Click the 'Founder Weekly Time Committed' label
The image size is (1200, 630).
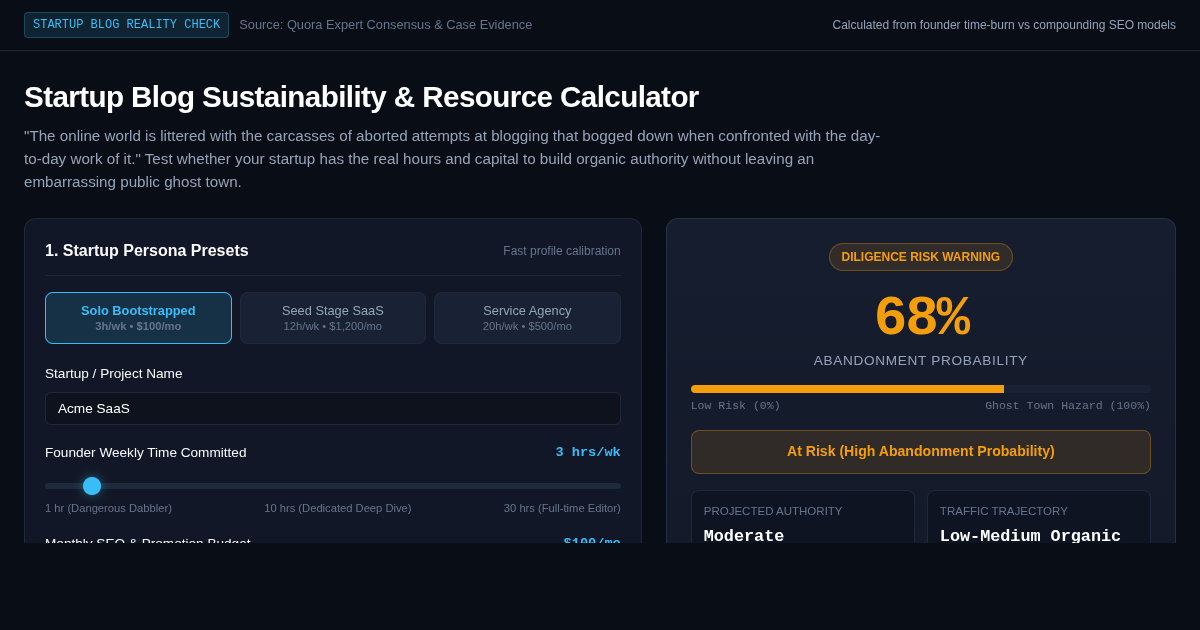146,453
